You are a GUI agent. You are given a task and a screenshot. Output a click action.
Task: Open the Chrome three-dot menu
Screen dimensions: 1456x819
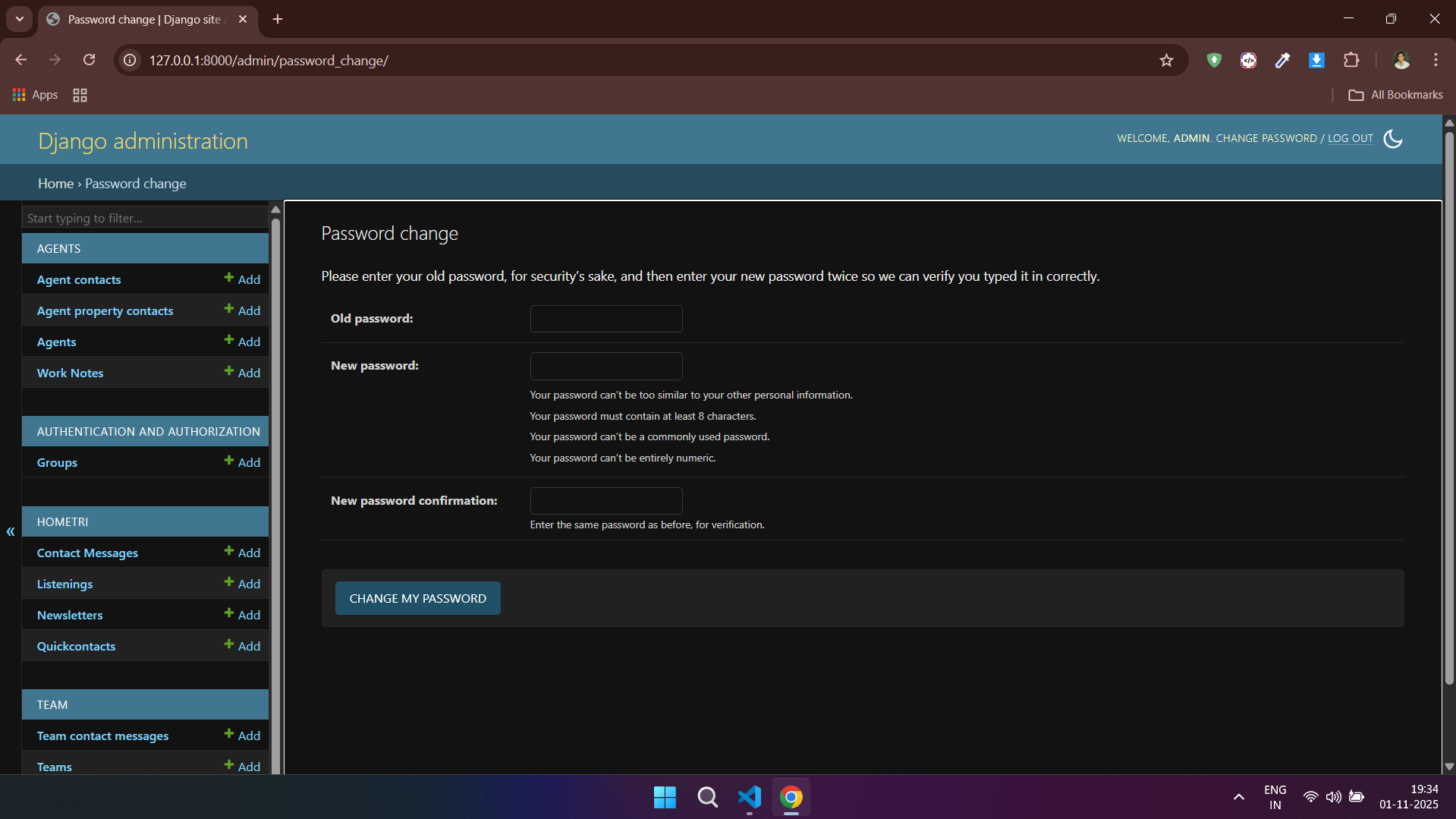pyautogui.click(x=1436, y=61)
